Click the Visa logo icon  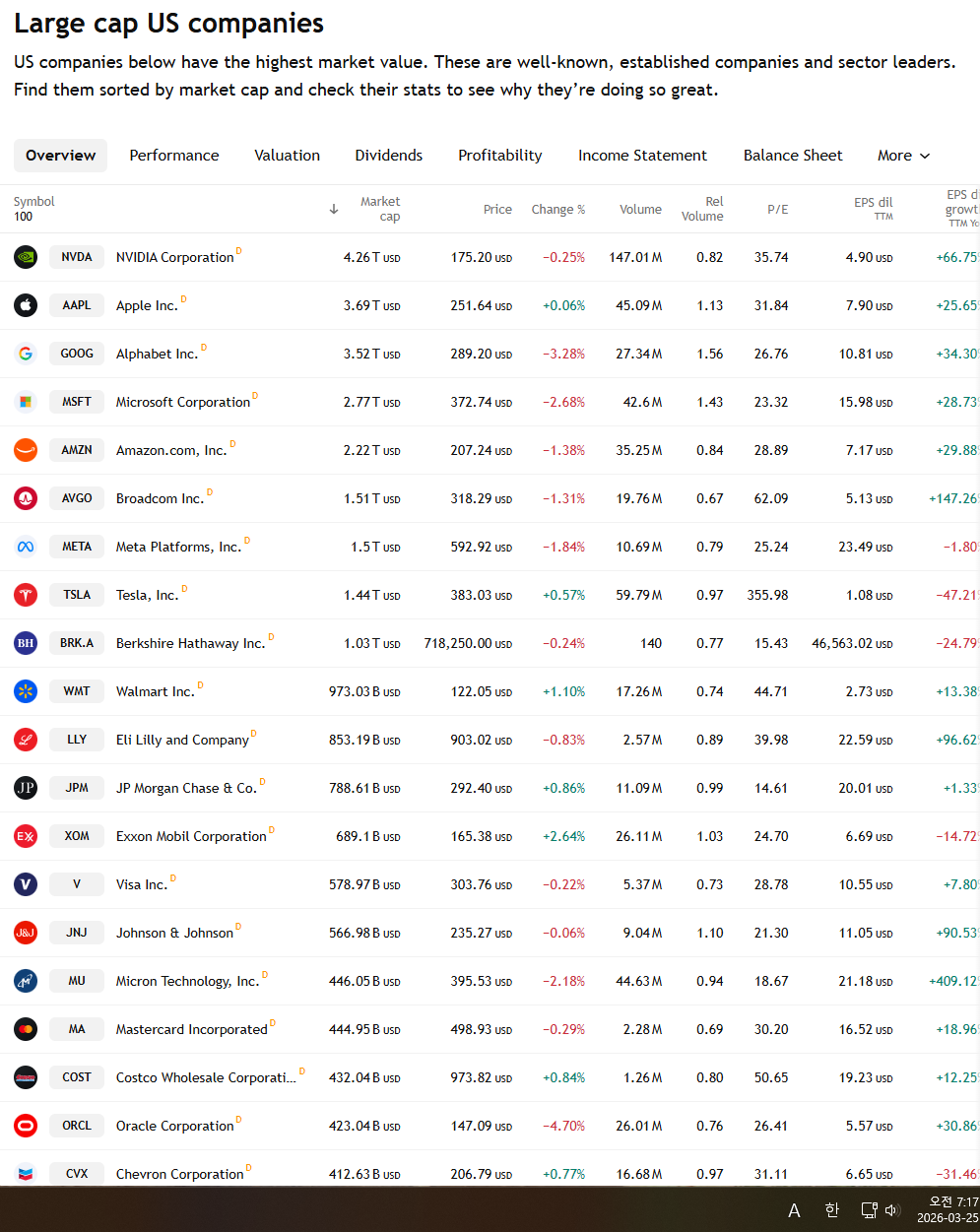click(26, 884)
